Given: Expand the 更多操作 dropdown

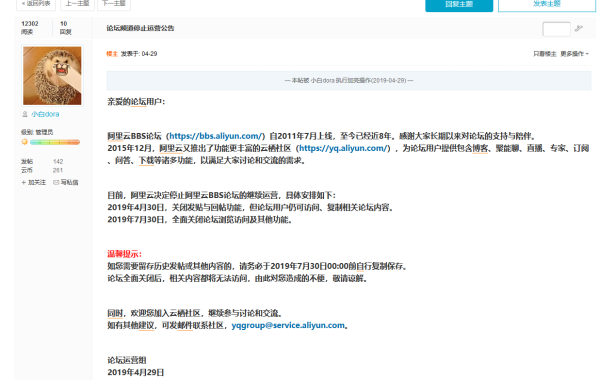Looking at the screenshot, I should (x=574, y=54).
